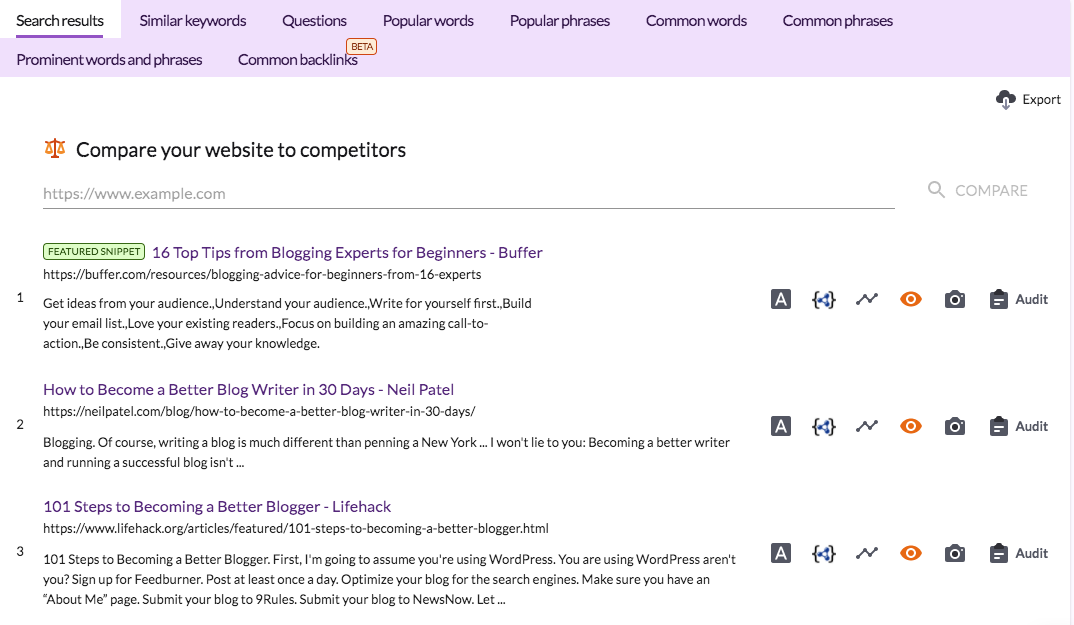Screen dimensions: 1074x625
Task: Toggle the eye icon for the Neil Patel result
Action: pos(911,425)
